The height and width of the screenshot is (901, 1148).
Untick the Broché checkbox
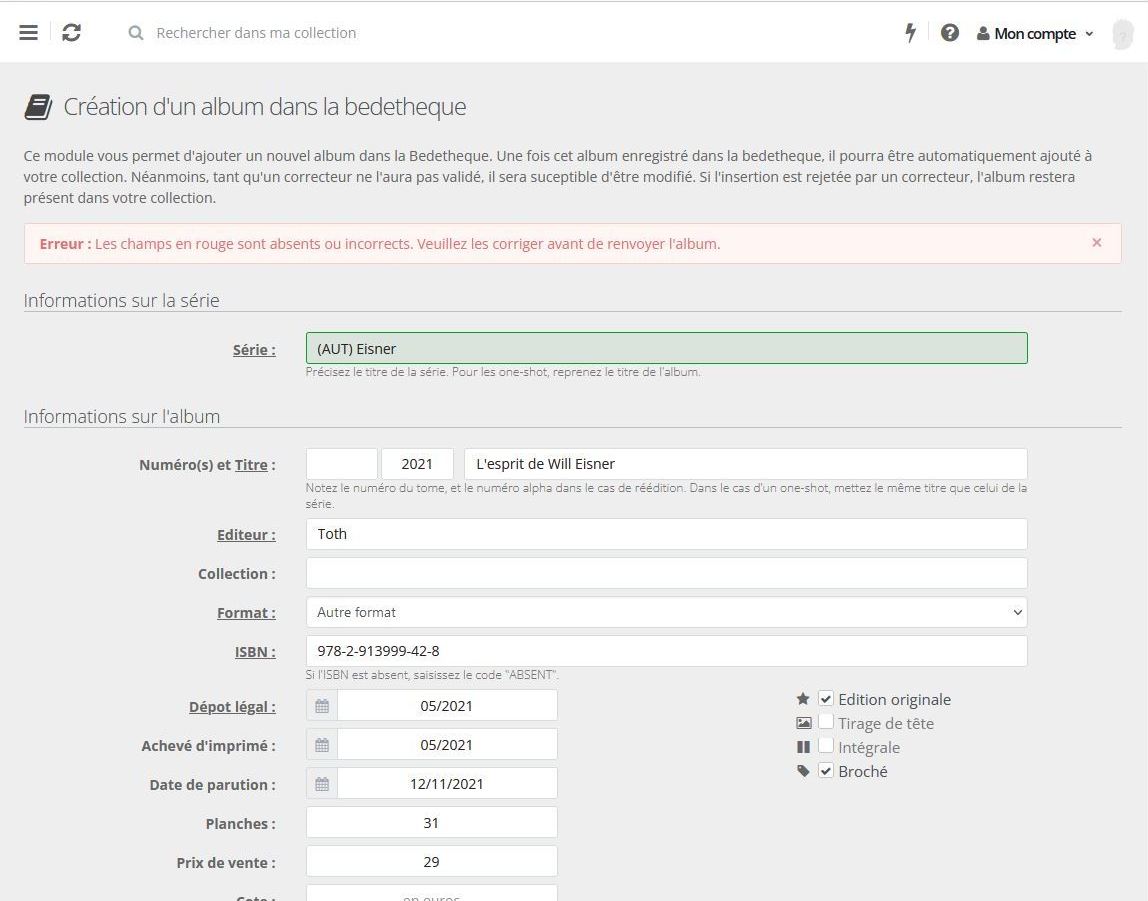click(x=826, y=771)
